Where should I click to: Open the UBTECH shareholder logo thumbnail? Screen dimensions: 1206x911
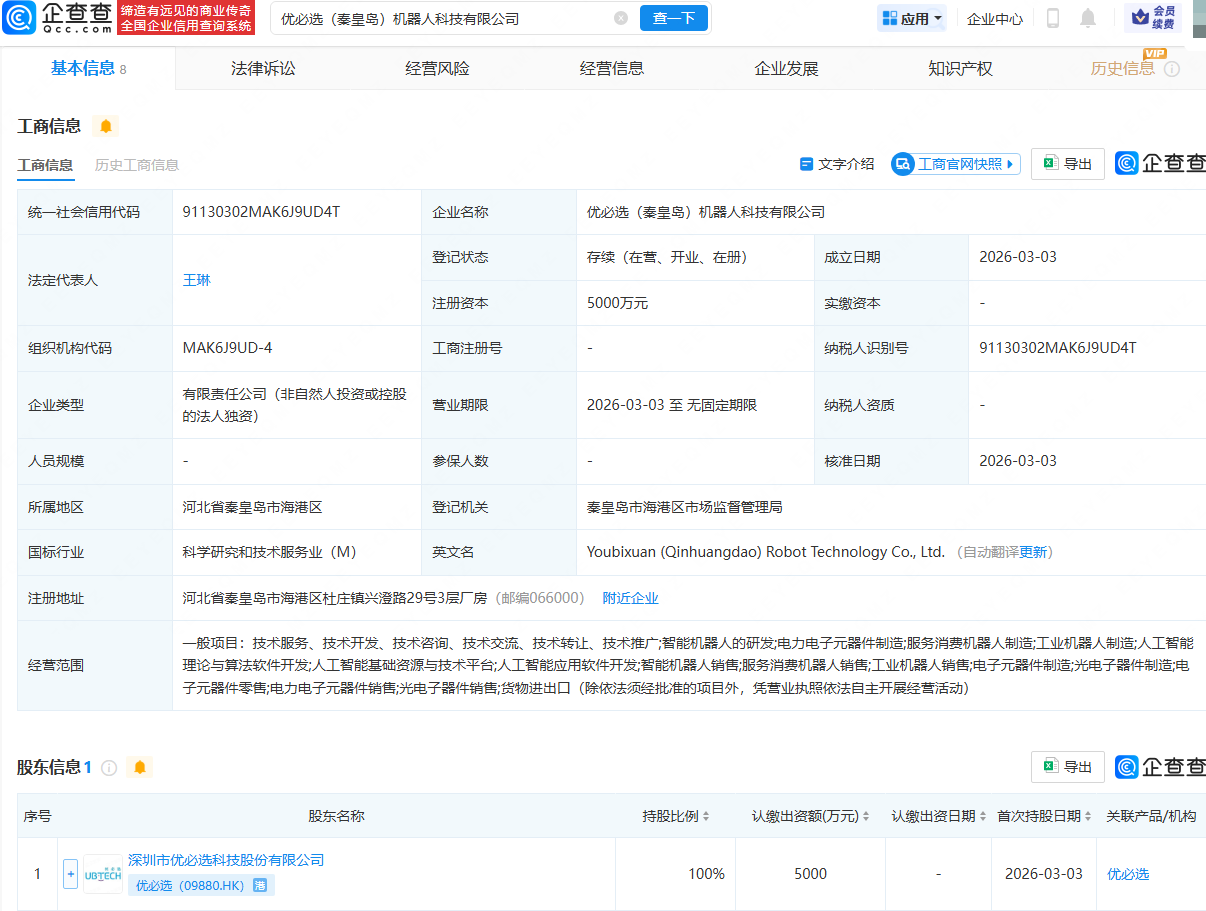pos(102,873)
